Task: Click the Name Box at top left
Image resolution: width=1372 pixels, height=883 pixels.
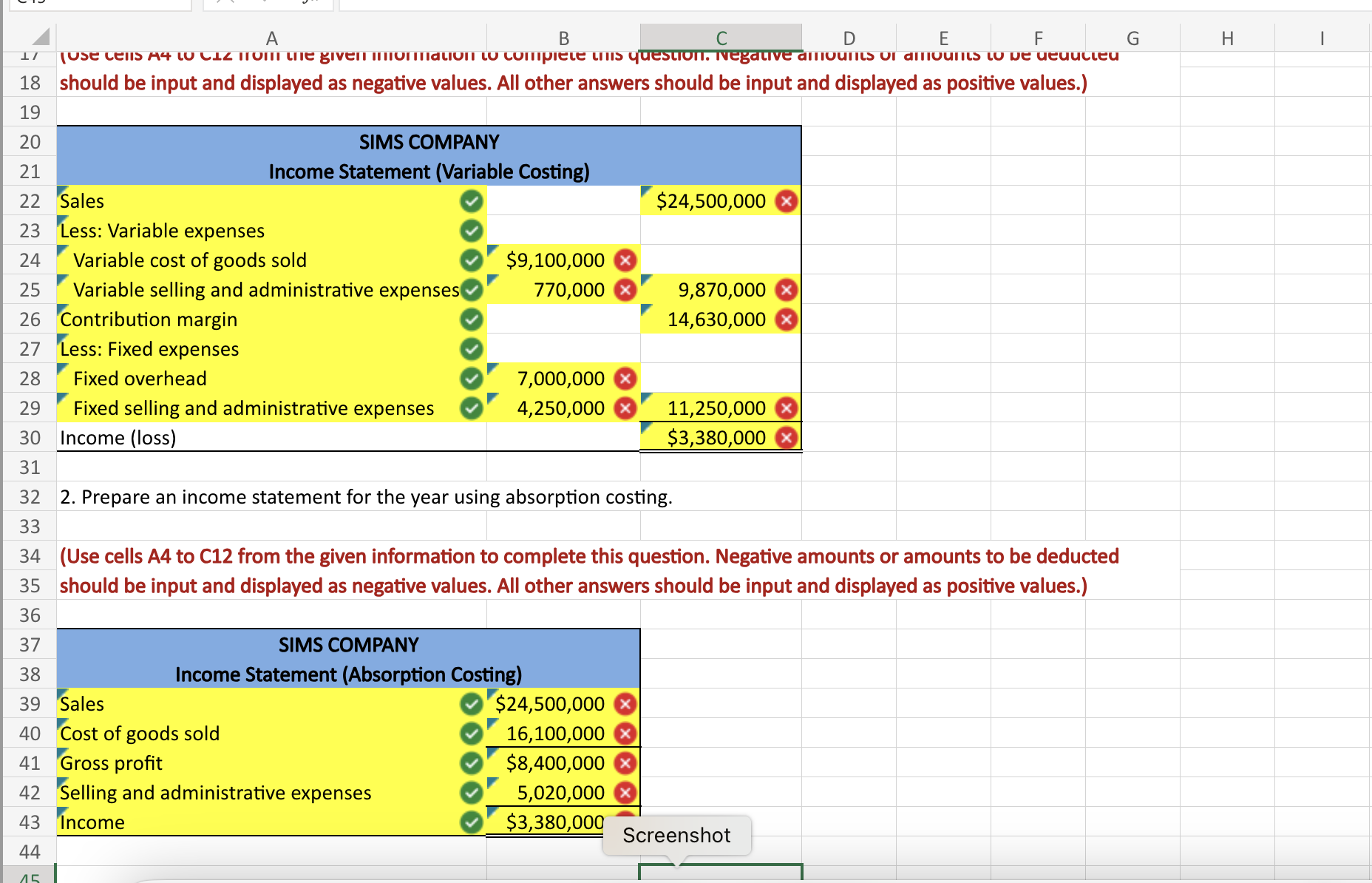Action: (100, 4)
